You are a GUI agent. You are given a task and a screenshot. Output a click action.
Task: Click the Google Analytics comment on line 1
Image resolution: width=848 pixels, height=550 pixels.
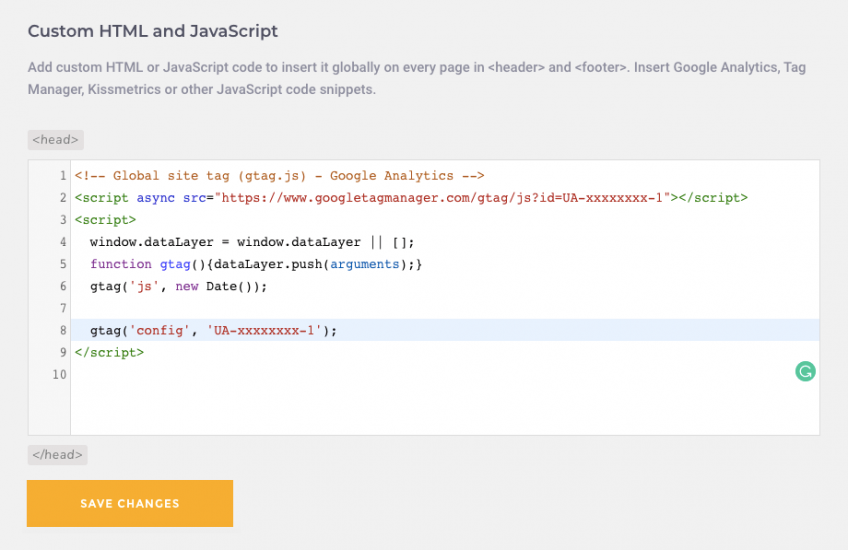[x=280, y=176]
